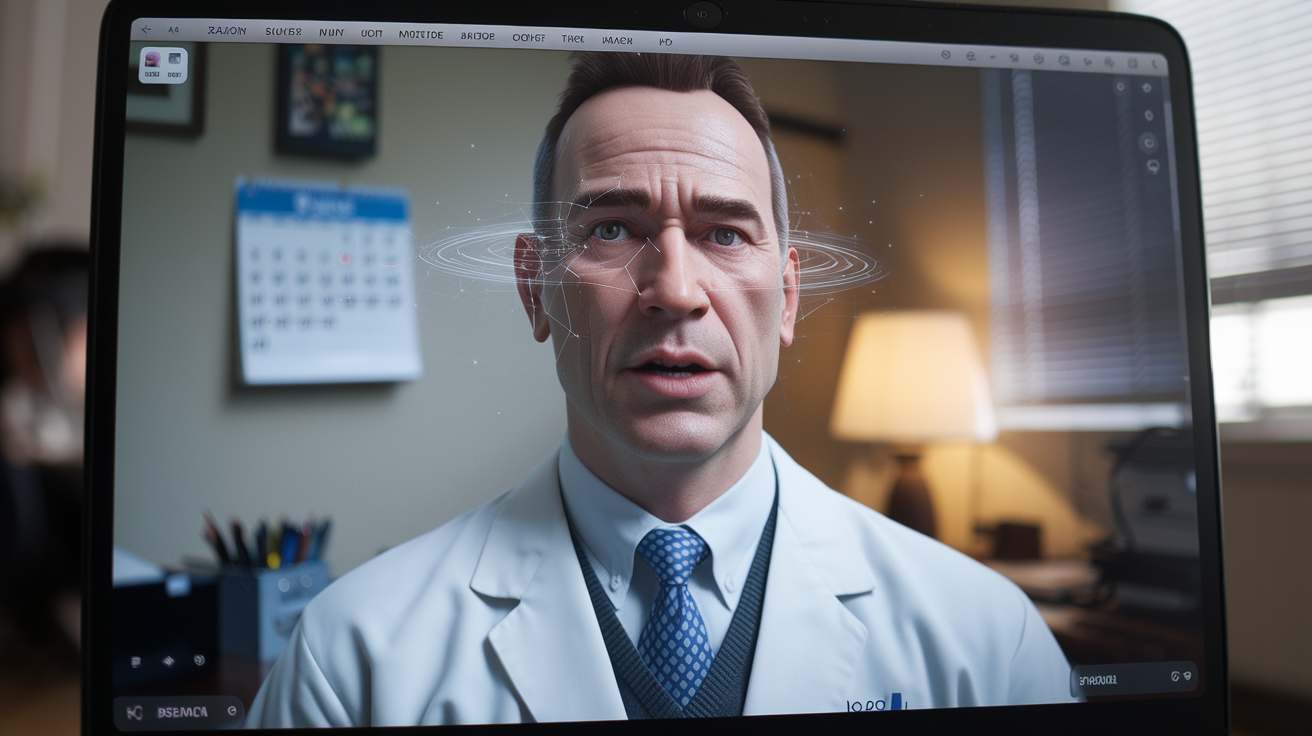Click the document icon in the bottom-left corner
The width and height of the screenshot is (1312, 736).
point(135,662)
